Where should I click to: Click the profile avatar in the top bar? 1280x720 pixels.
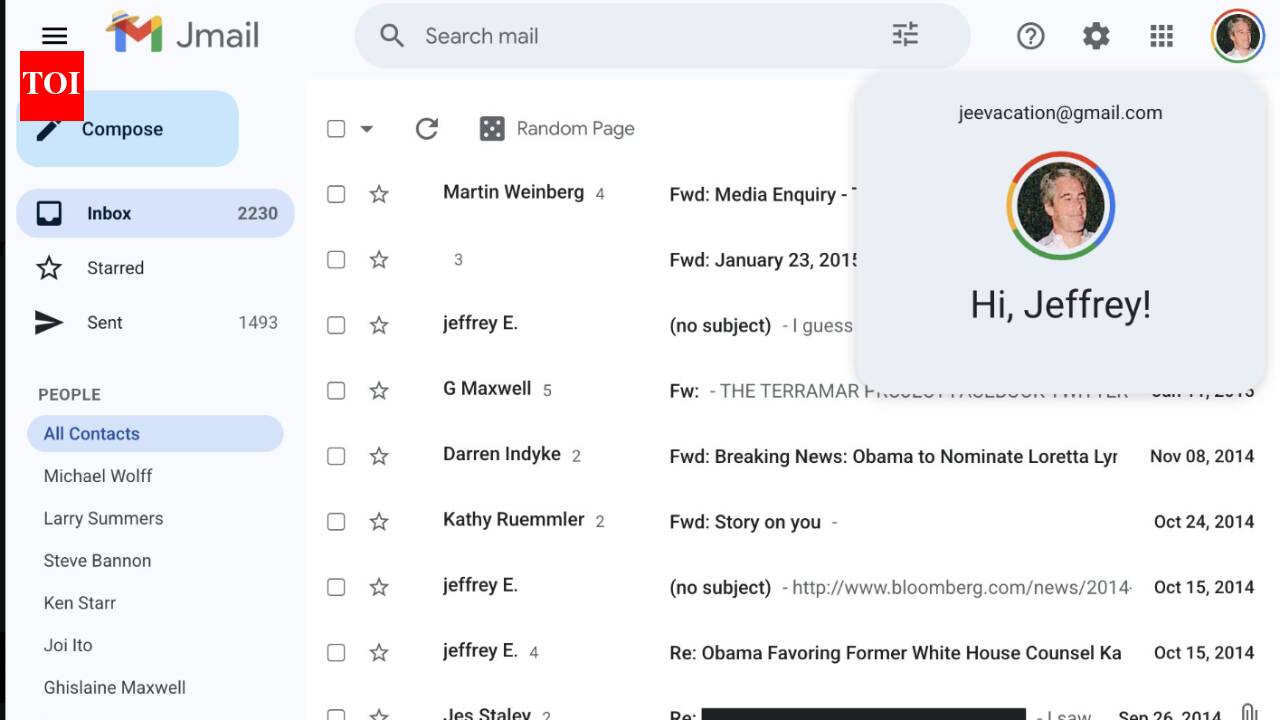pos(1237,36)
